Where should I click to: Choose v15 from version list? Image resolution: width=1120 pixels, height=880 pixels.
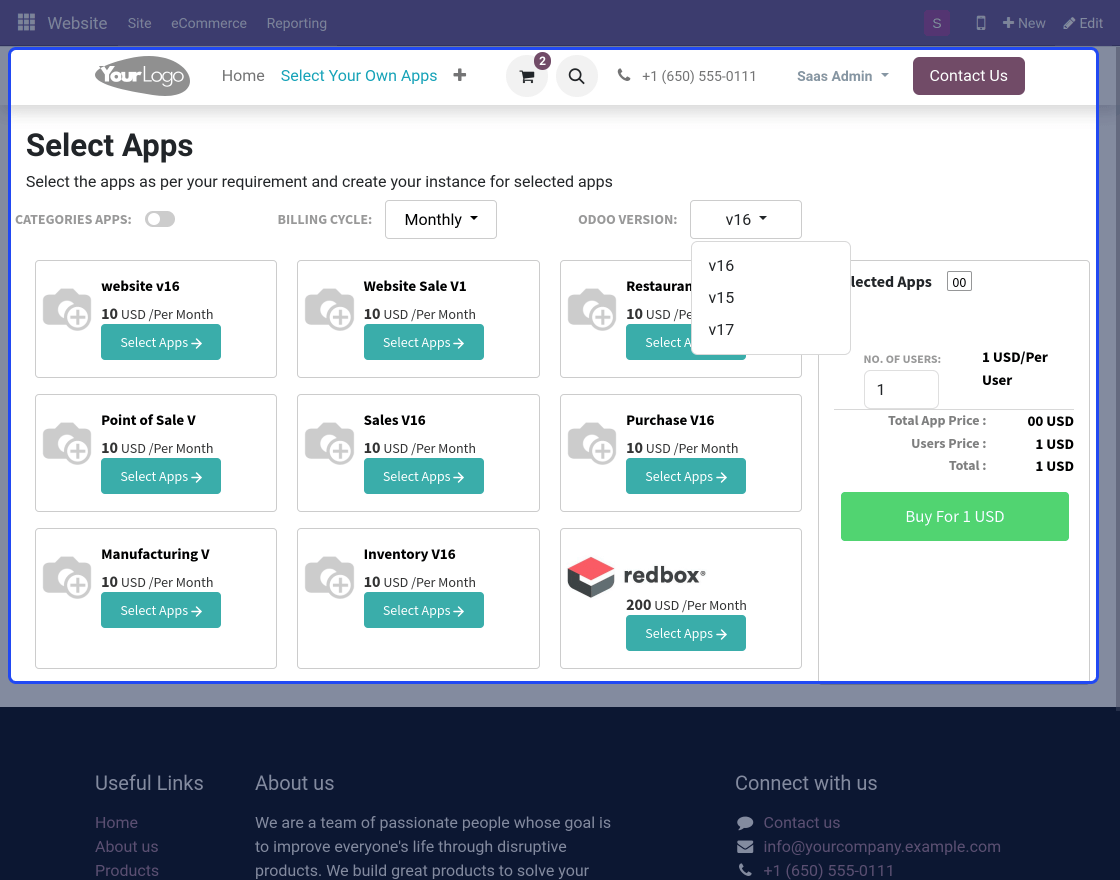[771, 298]
